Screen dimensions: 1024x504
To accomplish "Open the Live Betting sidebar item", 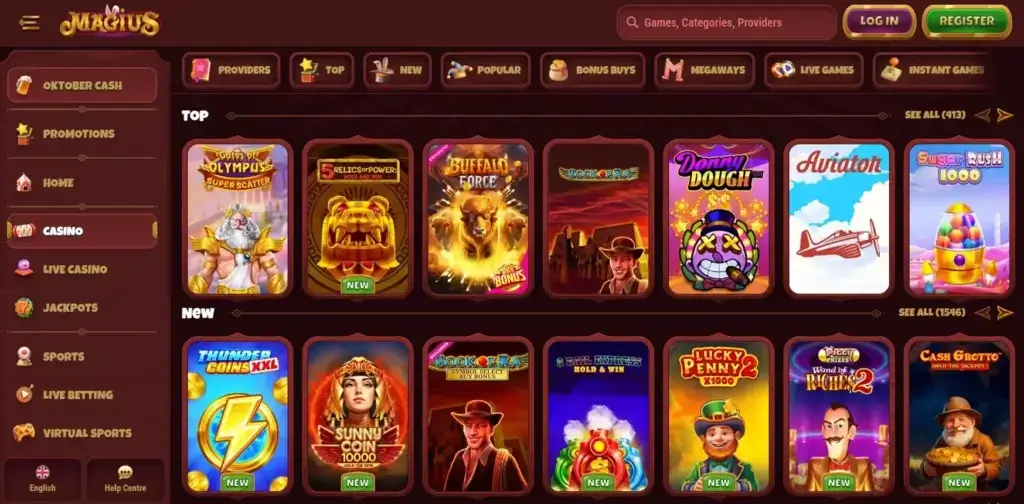I will click(82, 395).
